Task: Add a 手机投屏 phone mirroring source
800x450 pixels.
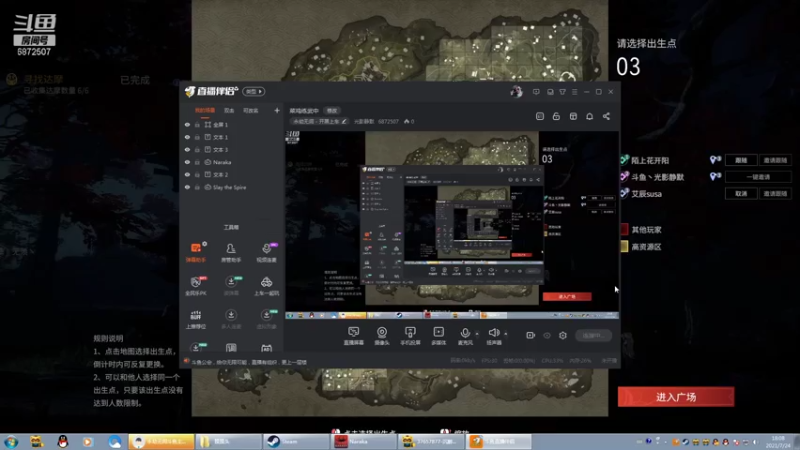Action: (410, 336)
